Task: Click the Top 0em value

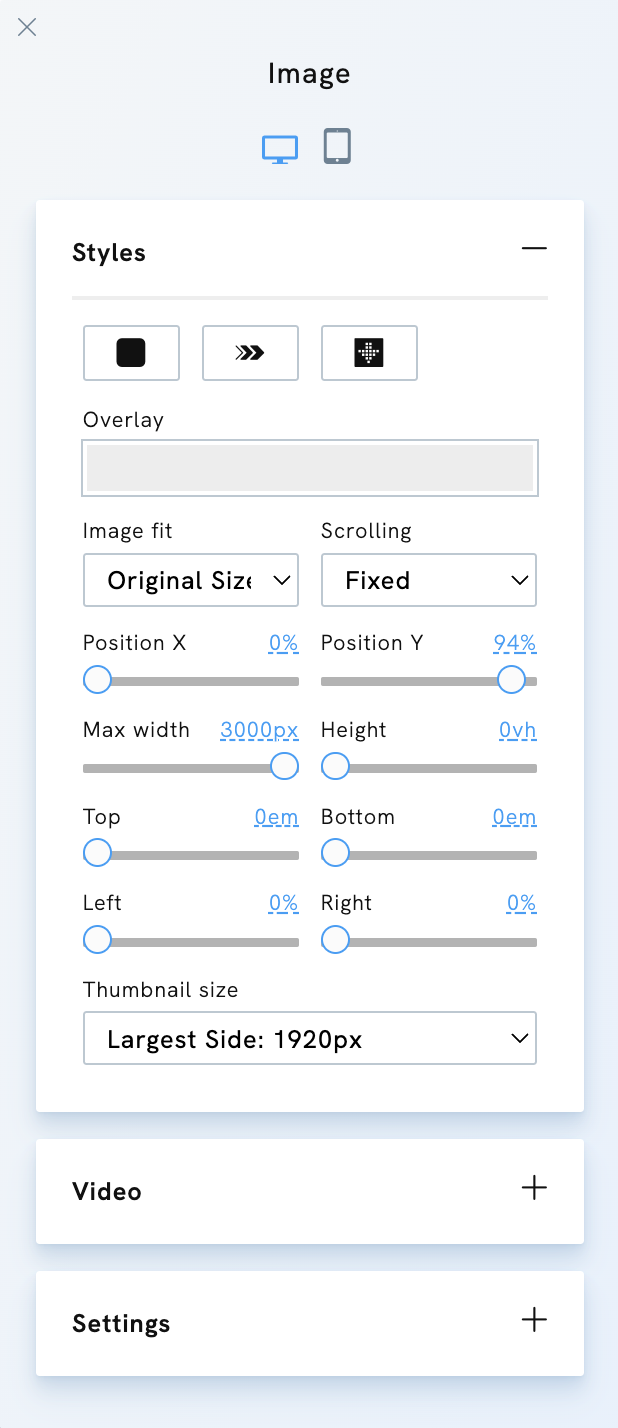Action: (x=276, y=816)
